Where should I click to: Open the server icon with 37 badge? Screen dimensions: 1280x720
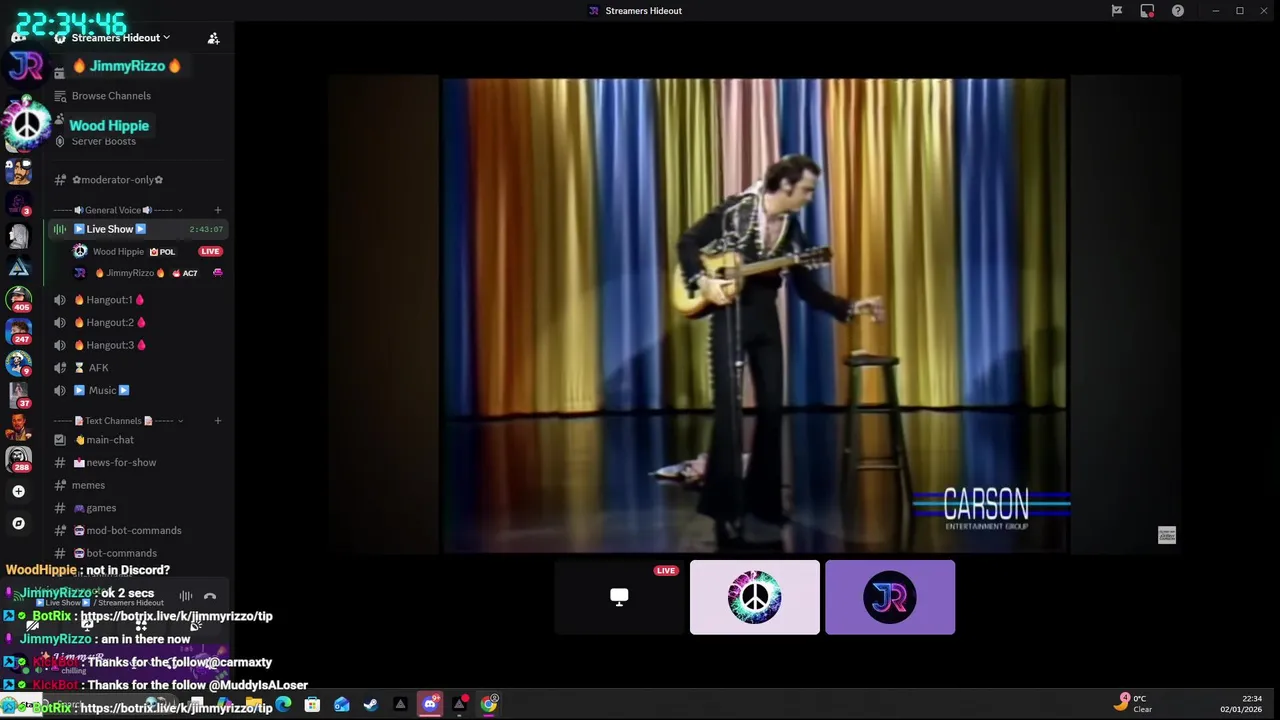point(19,394)
